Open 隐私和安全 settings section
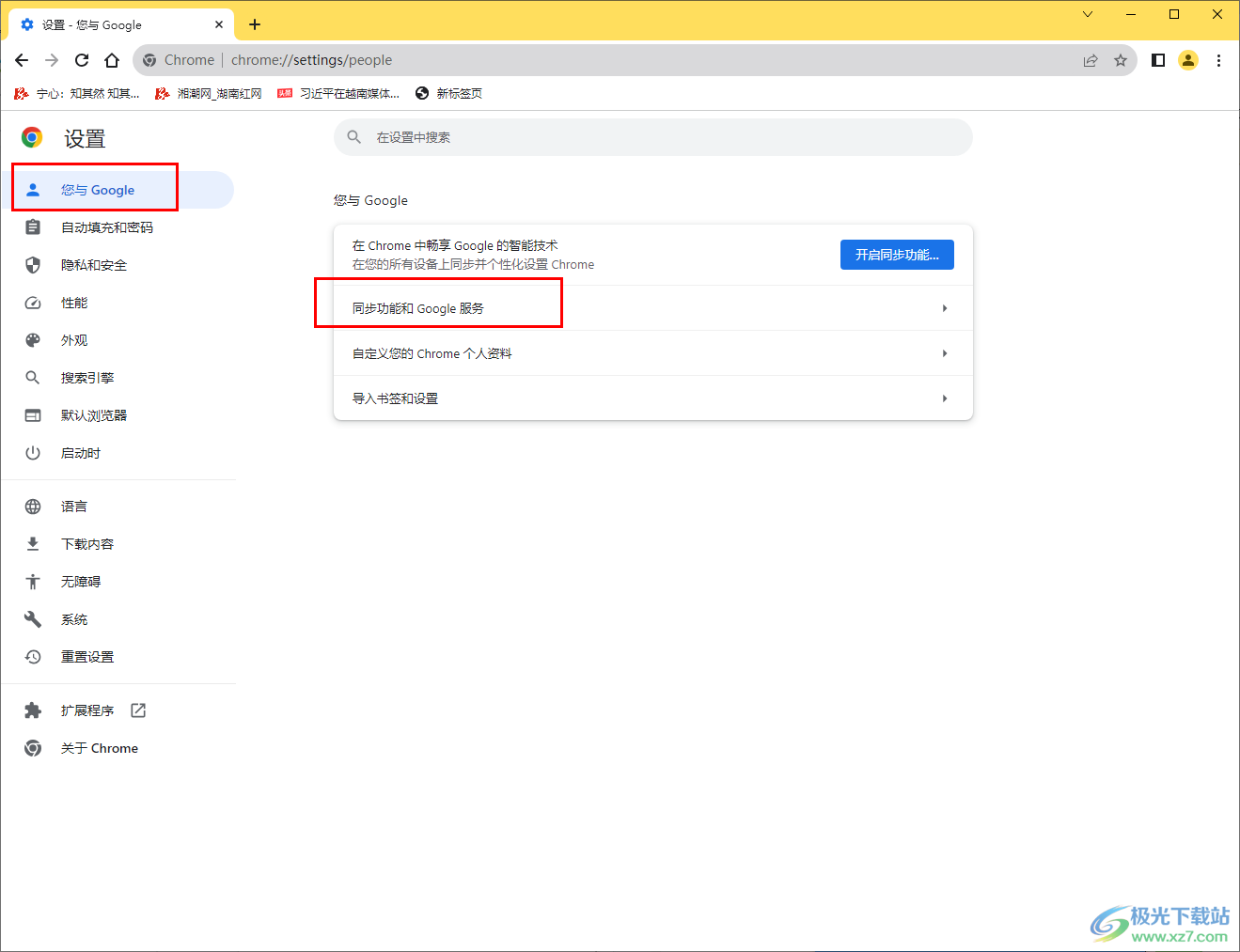Viewport: 1240px width, 952px height. click(118, 265)
